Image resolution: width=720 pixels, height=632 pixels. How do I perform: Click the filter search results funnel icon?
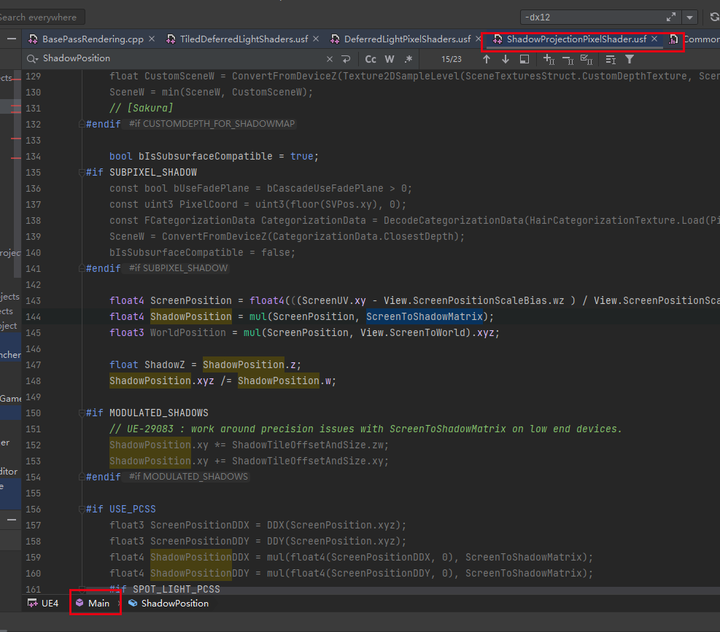(x=629, y=60)
